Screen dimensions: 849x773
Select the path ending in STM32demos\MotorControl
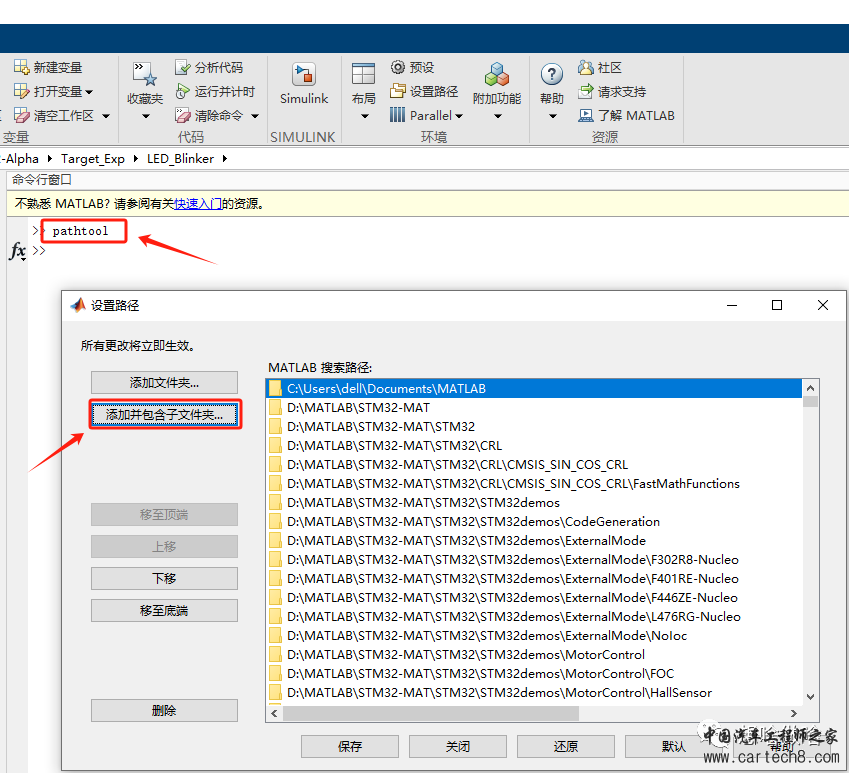pos(534,654)
